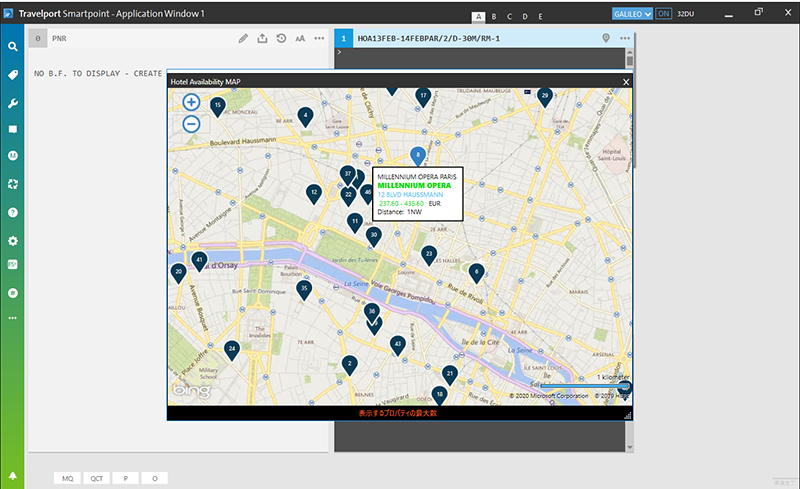The image size is (800, 489).
Task: Select hotel pin 43 on map
Action: tap(397, 345)
